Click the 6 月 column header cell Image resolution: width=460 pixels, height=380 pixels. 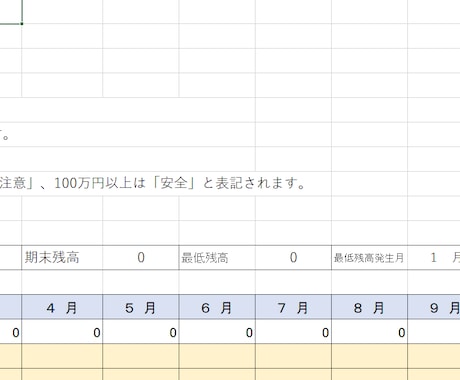pyautogui.click(x=217, y=307)
